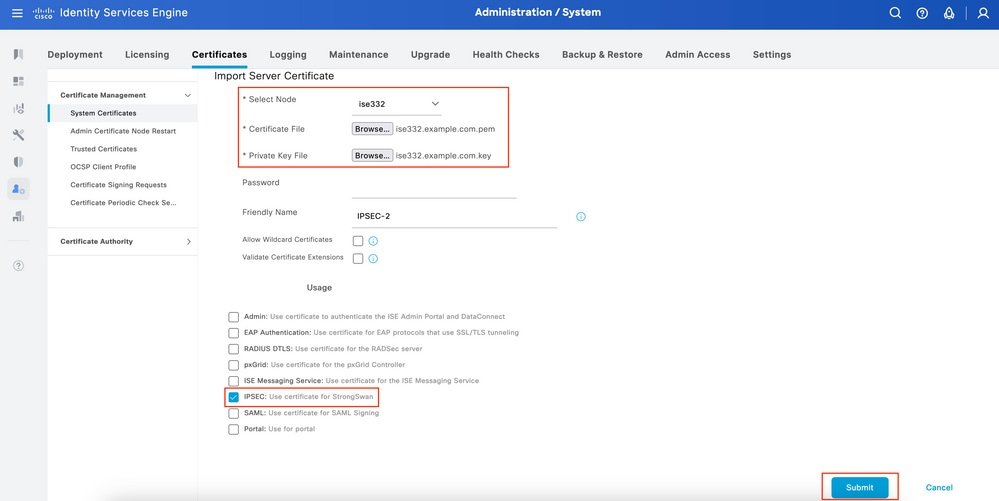Click info icon beside Allow Wildcard Certificates
The width and height of the screenshot is (999, 501).
click(373, 241)
